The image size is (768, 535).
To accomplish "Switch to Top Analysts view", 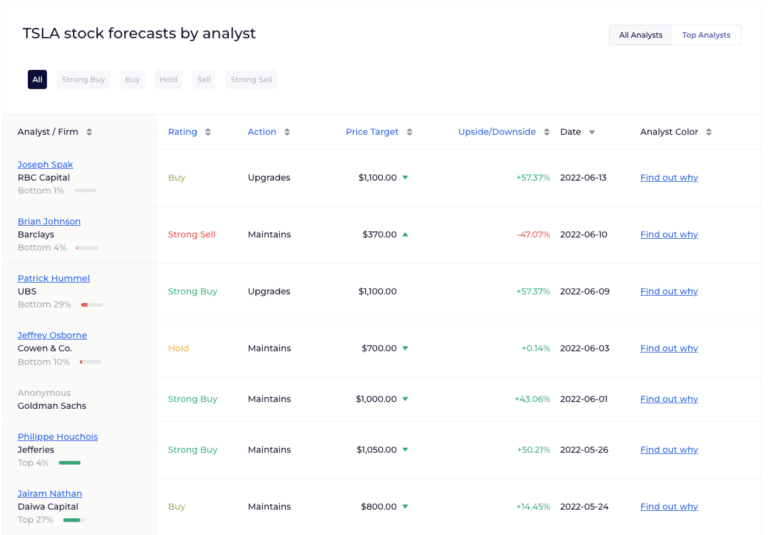I will (x=706, y=35).
